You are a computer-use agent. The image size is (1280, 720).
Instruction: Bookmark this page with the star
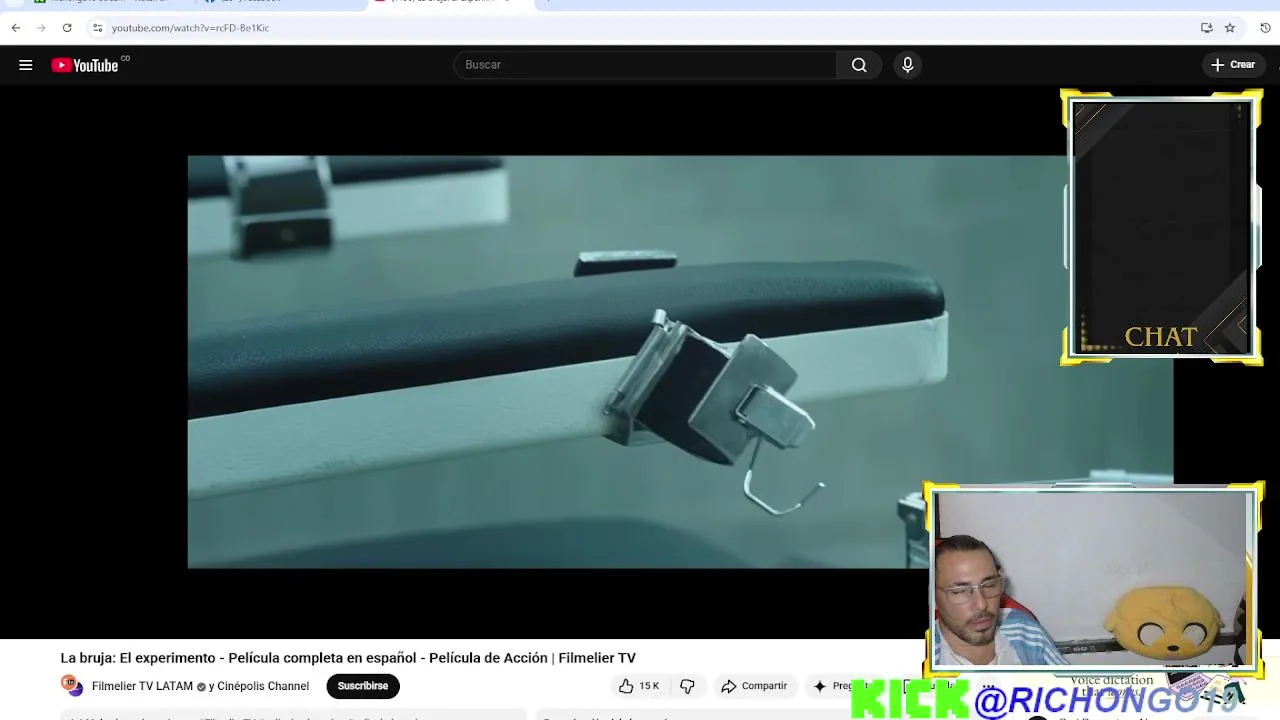point(1230,28)
